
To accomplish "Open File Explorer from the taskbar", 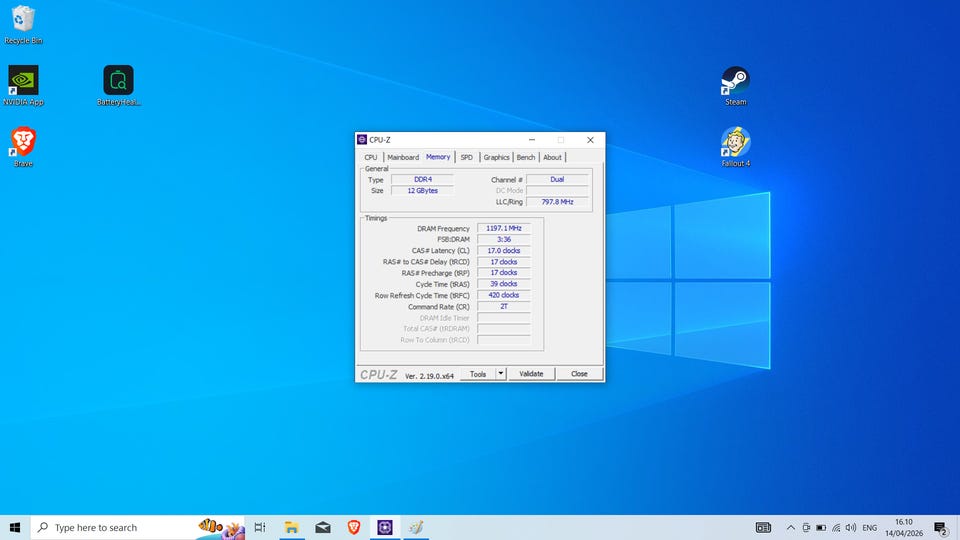I will (x=291, y=527).
